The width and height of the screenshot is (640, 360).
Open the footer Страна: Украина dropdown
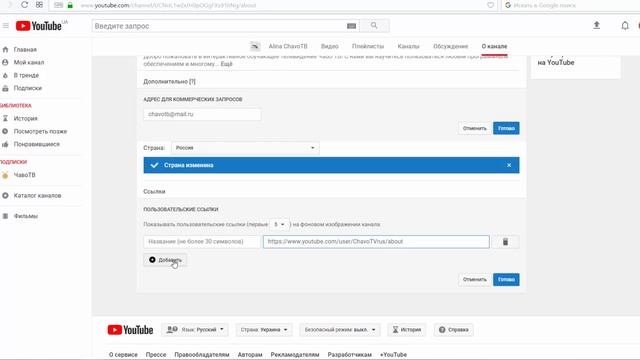point(264,330)
